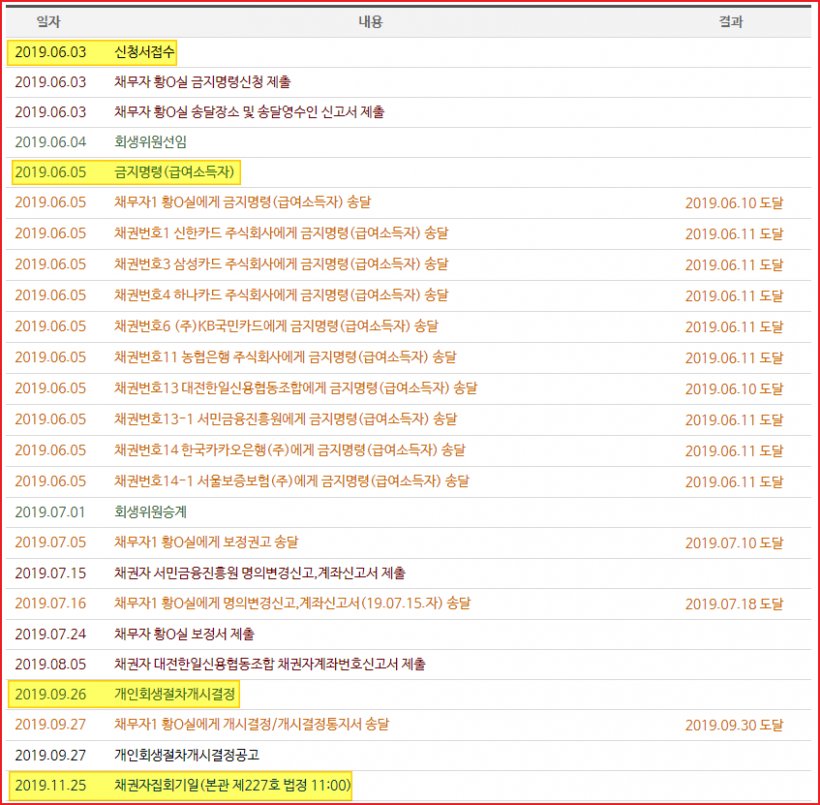
Task: Click 도달 result for 한국카카오은행 row
Action: tap(734, 451)
